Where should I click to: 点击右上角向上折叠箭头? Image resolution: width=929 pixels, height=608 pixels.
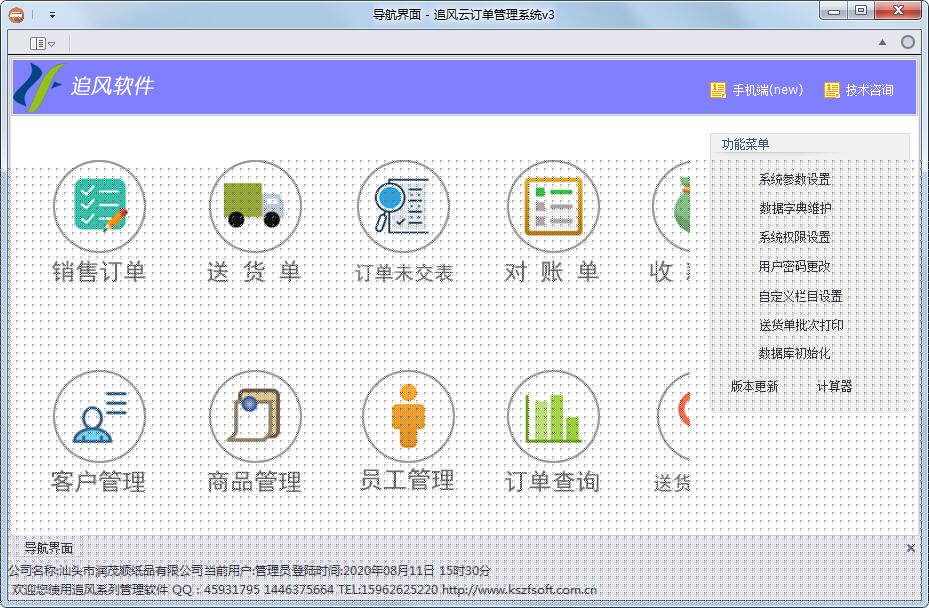[x=881, y=41]
